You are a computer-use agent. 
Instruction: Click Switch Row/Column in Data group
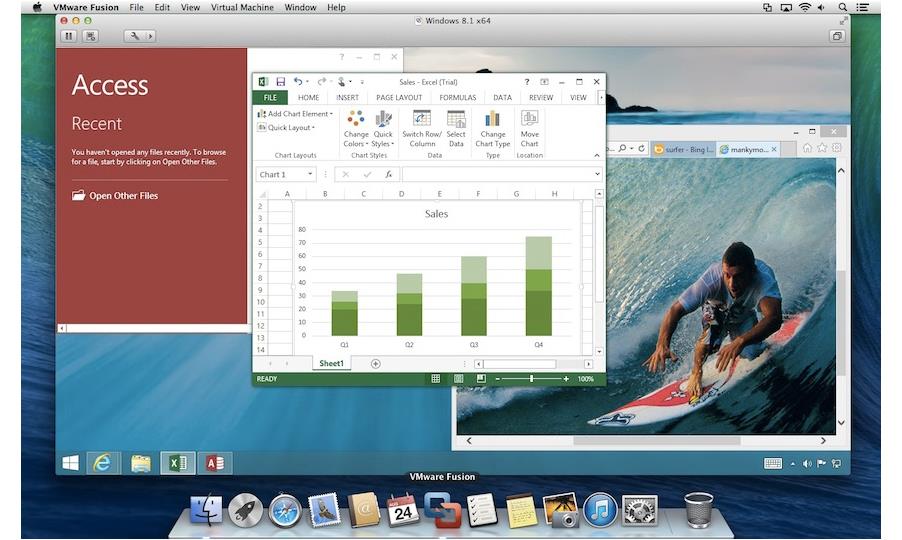pos(422,129)
